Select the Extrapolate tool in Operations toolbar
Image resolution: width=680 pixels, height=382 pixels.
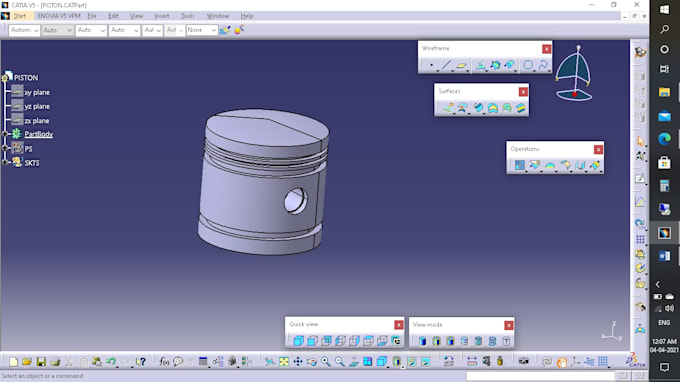[595, 165]
